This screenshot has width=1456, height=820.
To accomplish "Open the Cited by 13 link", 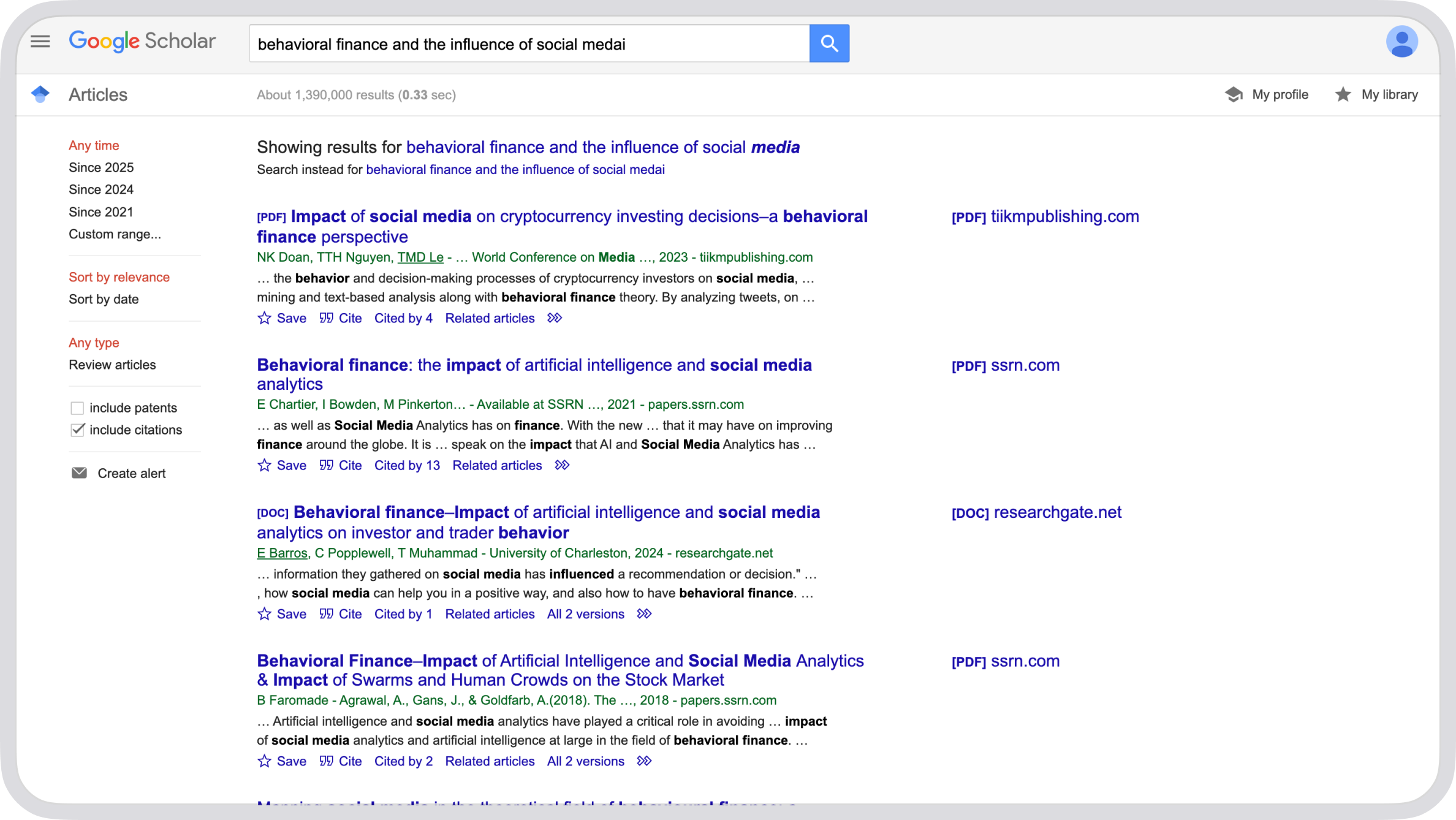I will (406, 465).
